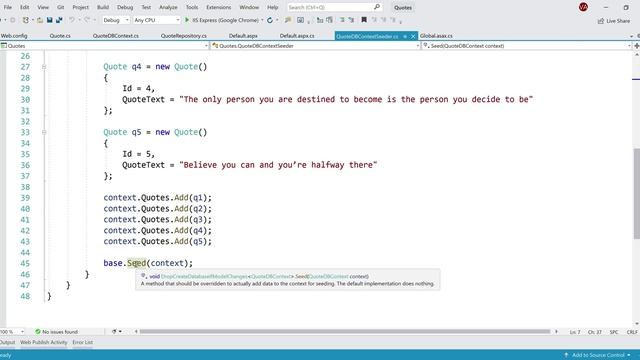Click the Undo arrow icon
The width and height of the screenshot is (640, 360).
pos(72,20)
